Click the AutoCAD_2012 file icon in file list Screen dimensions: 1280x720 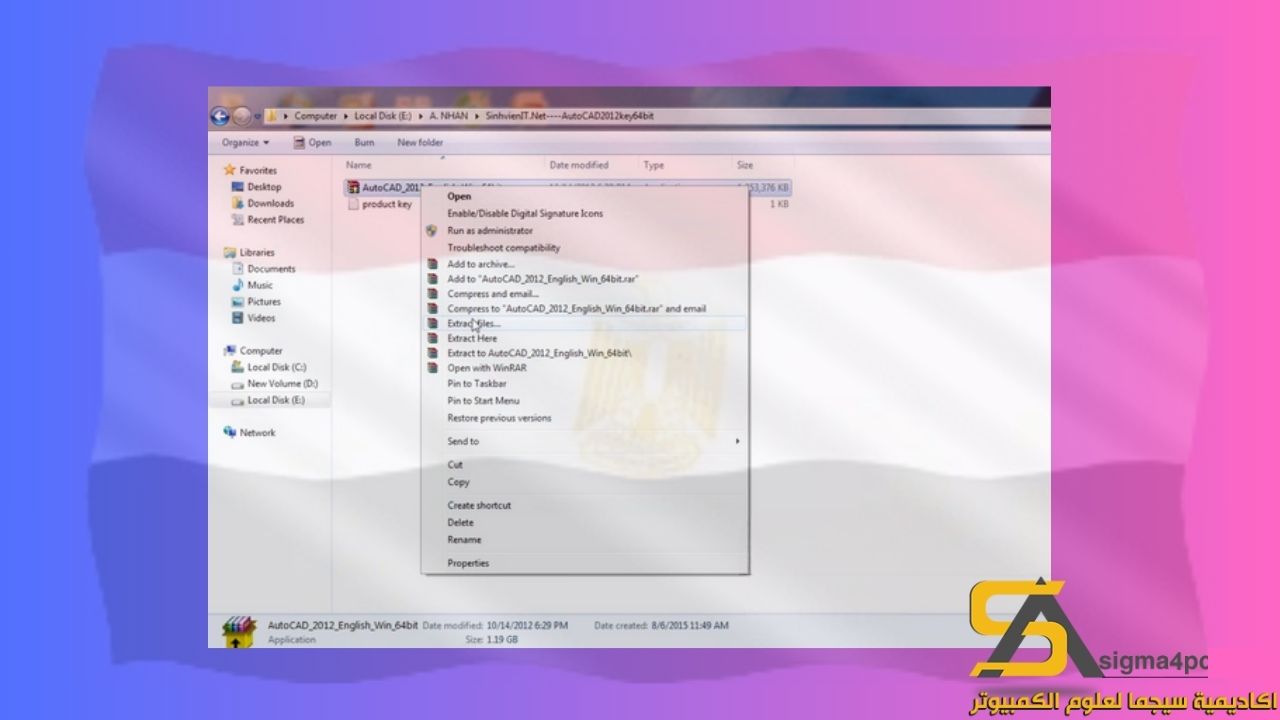353,187
